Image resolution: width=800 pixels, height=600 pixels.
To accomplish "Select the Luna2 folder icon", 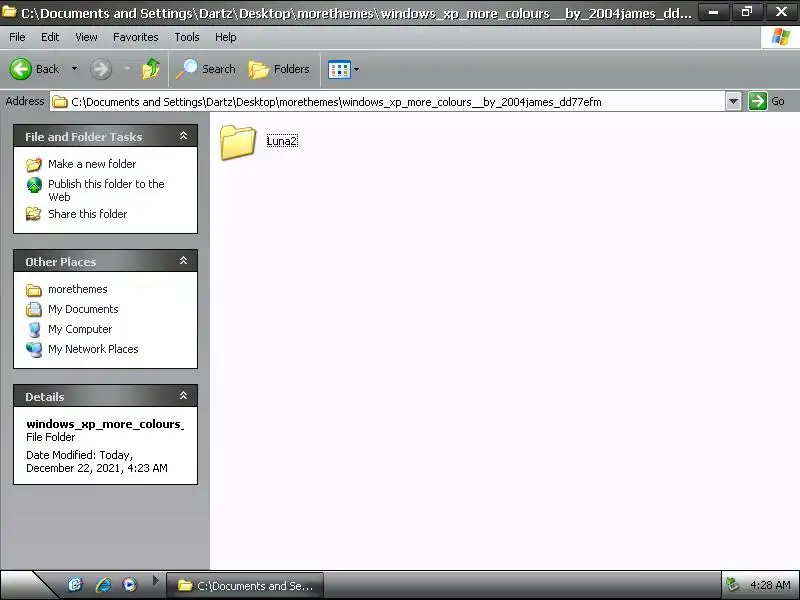I will (238, 143).
